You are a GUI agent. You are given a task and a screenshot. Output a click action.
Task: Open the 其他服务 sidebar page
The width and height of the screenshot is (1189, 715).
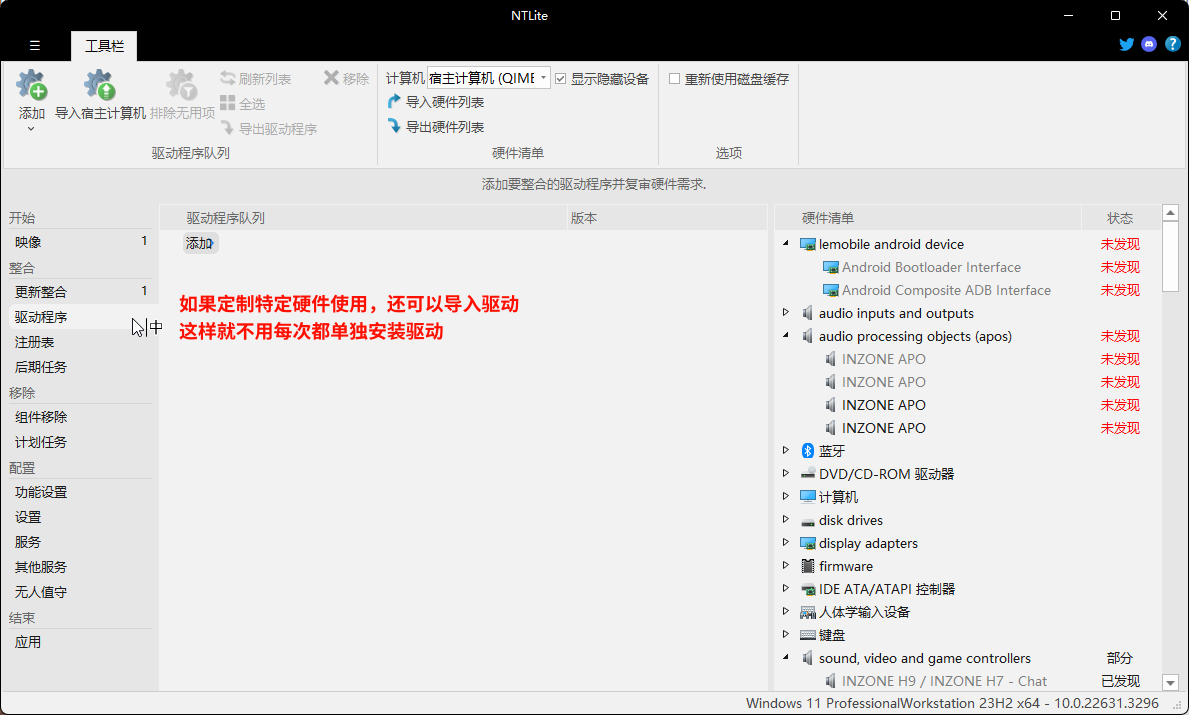[x=80, y=568]
